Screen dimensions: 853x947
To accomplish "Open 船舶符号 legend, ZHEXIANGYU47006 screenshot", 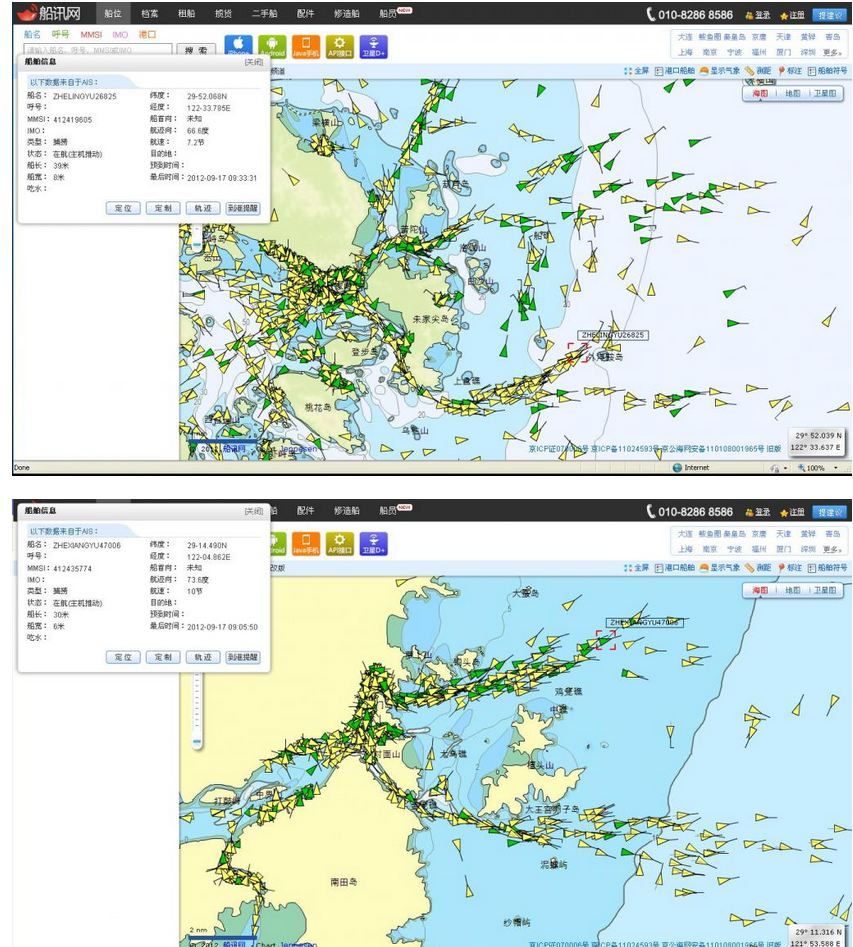I will tap(827, 568).
